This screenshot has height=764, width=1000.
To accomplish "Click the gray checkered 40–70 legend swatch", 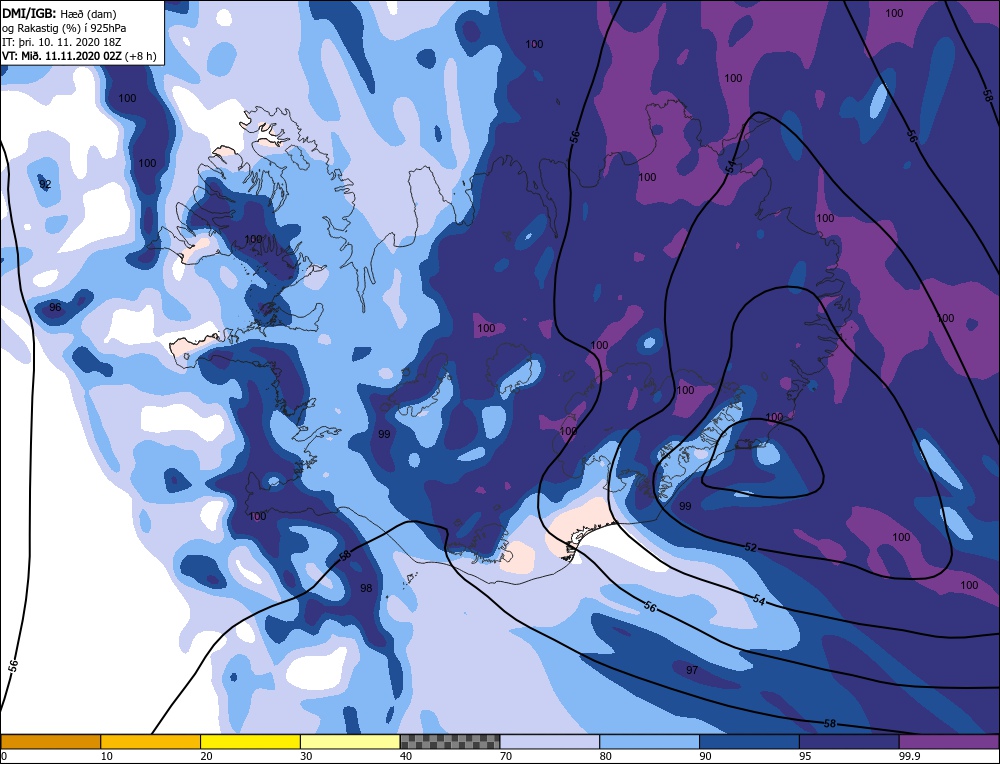I will (450, 741).
